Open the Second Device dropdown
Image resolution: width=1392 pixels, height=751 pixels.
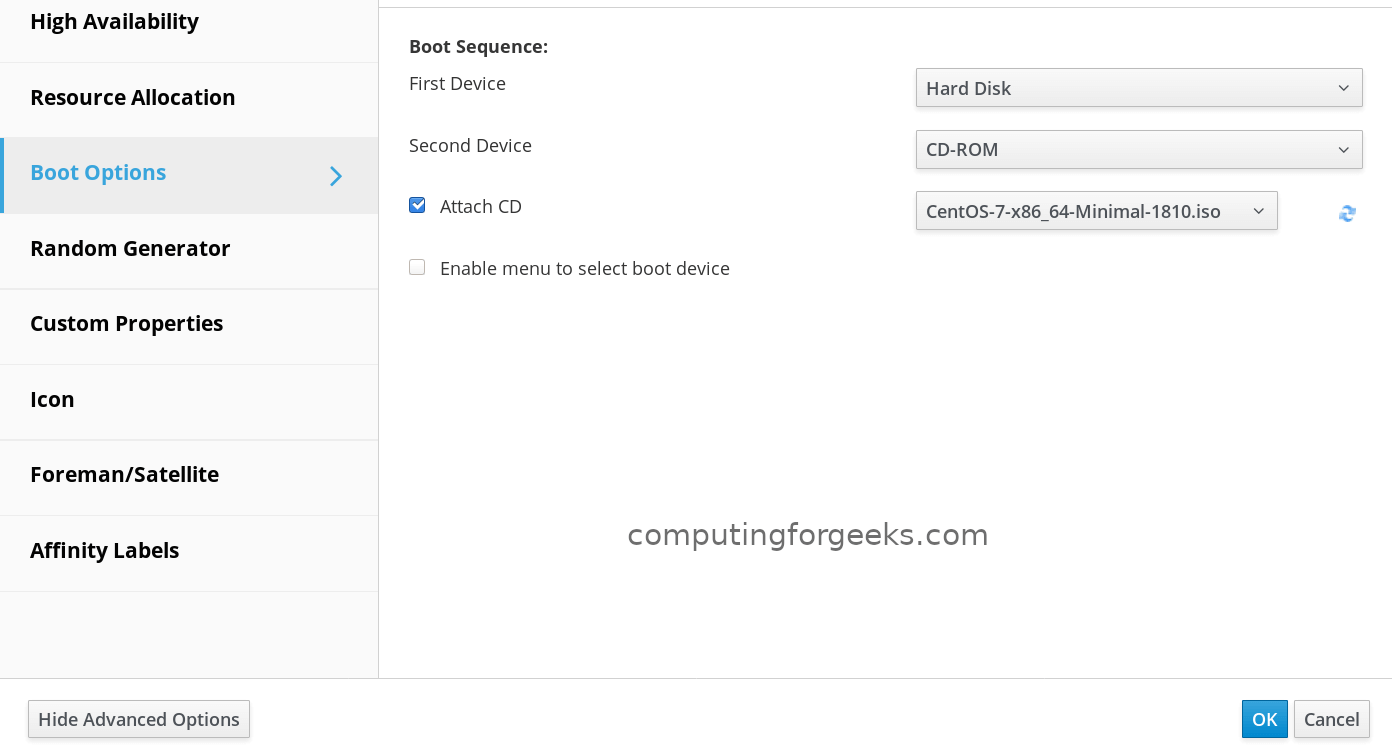[x=1138, y=150]
